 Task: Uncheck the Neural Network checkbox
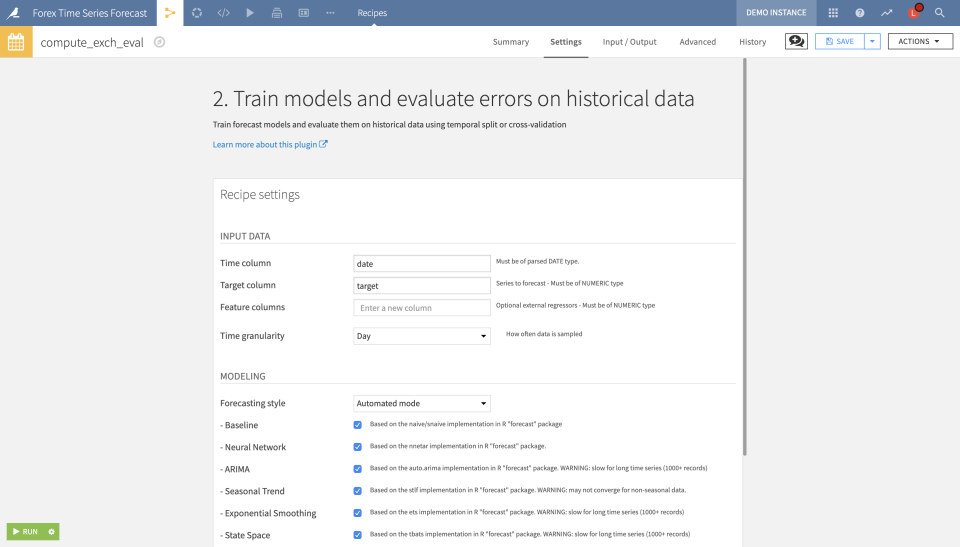(x=358, y=447)
